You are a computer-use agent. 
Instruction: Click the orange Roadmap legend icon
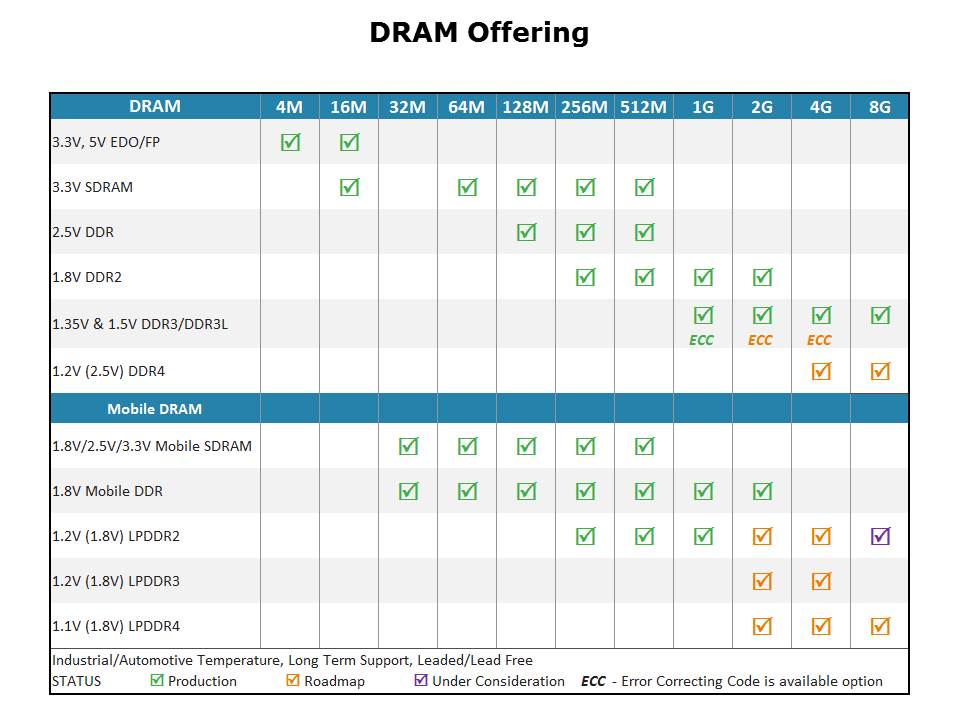293,681
